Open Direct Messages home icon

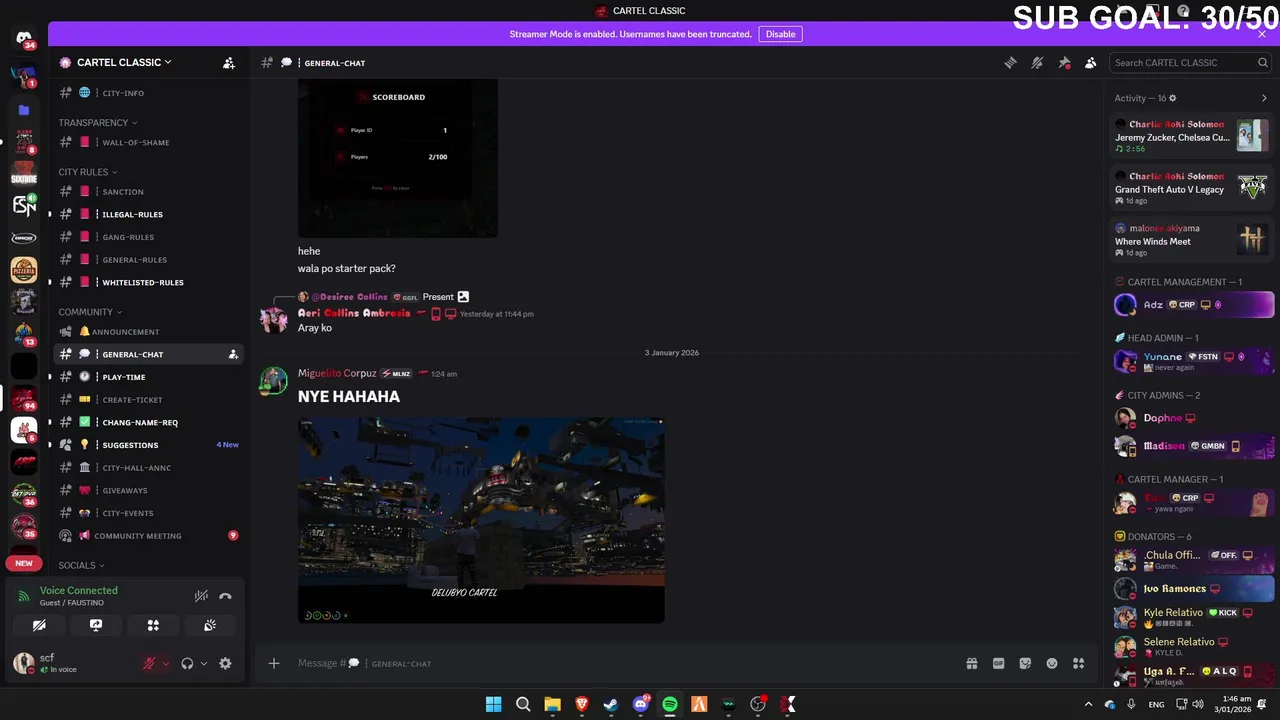point(24,38)
